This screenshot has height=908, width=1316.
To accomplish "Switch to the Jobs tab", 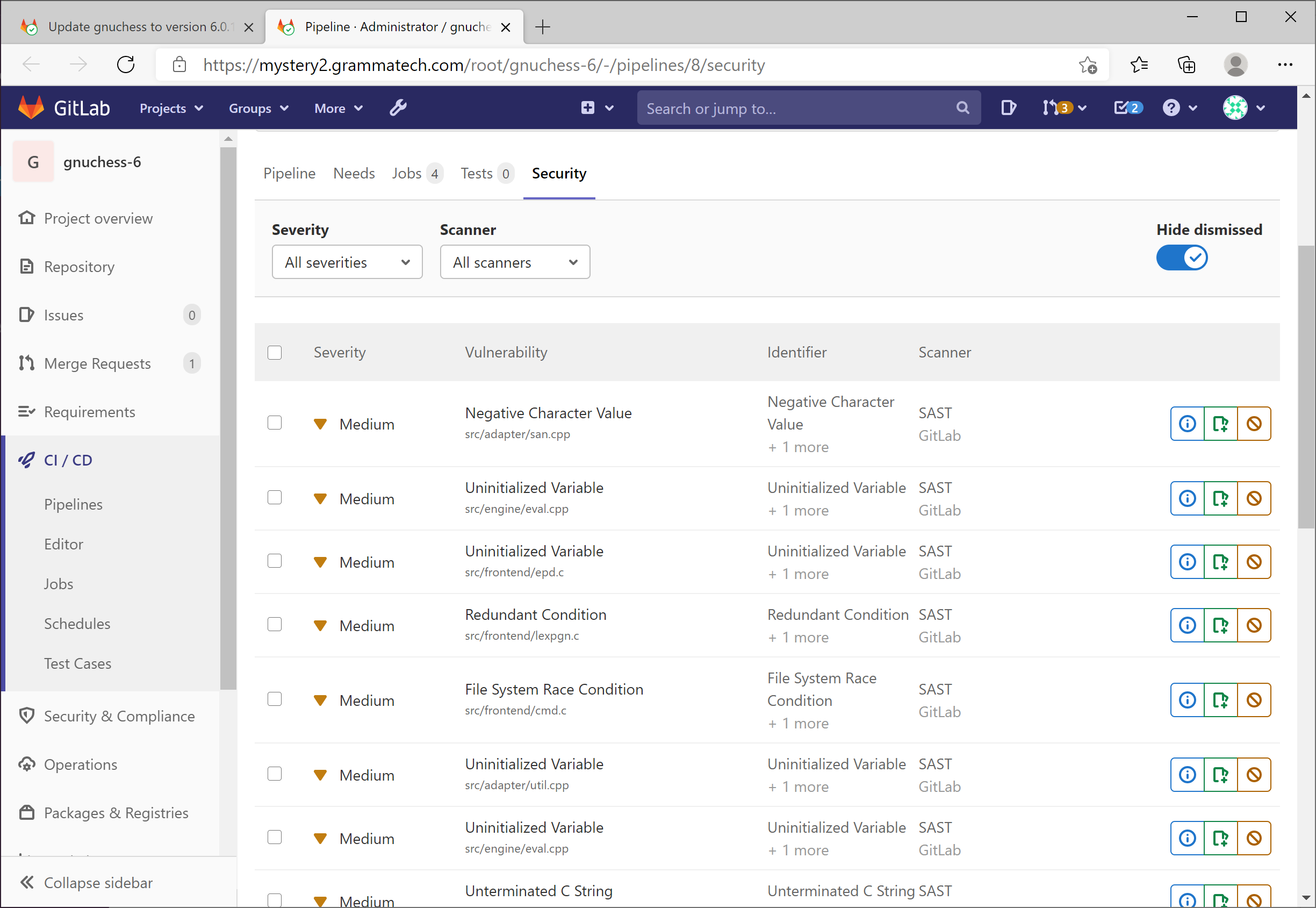I will pyautogui.click(x=417, y=174).
